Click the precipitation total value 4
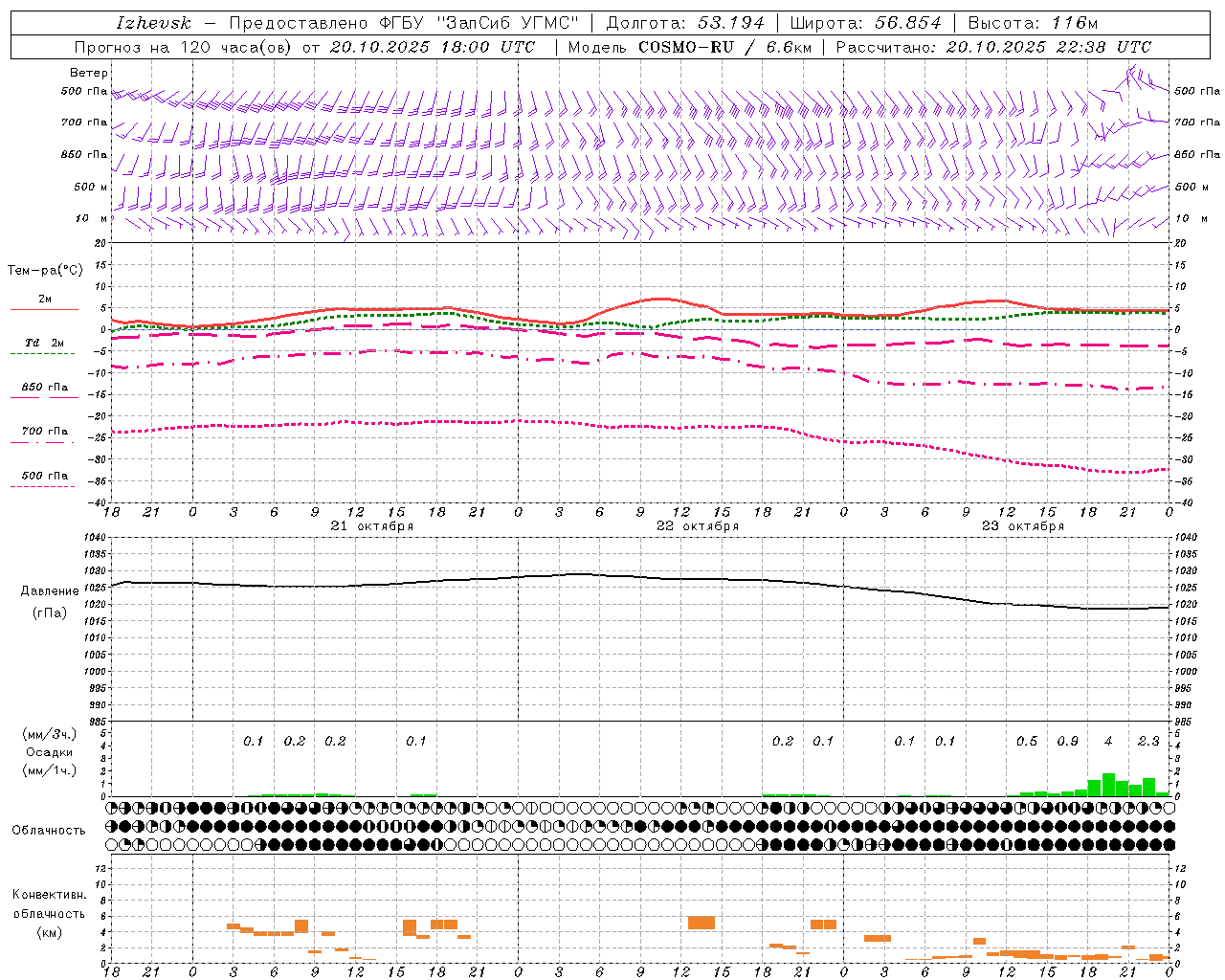This screenshot has width=1225, height=980. pos(1108,742)
